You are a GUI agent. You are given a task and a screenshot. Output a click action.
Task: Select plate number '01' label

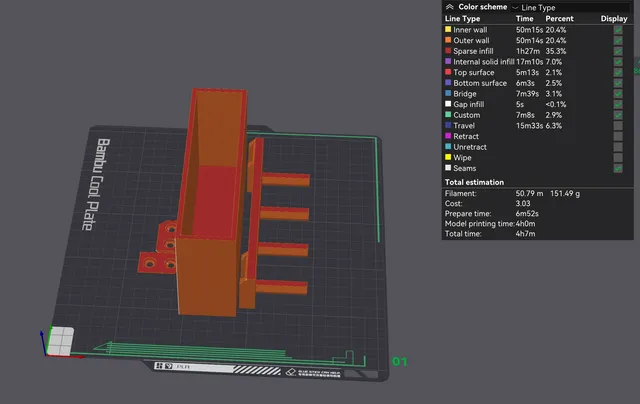click(400, 362)
